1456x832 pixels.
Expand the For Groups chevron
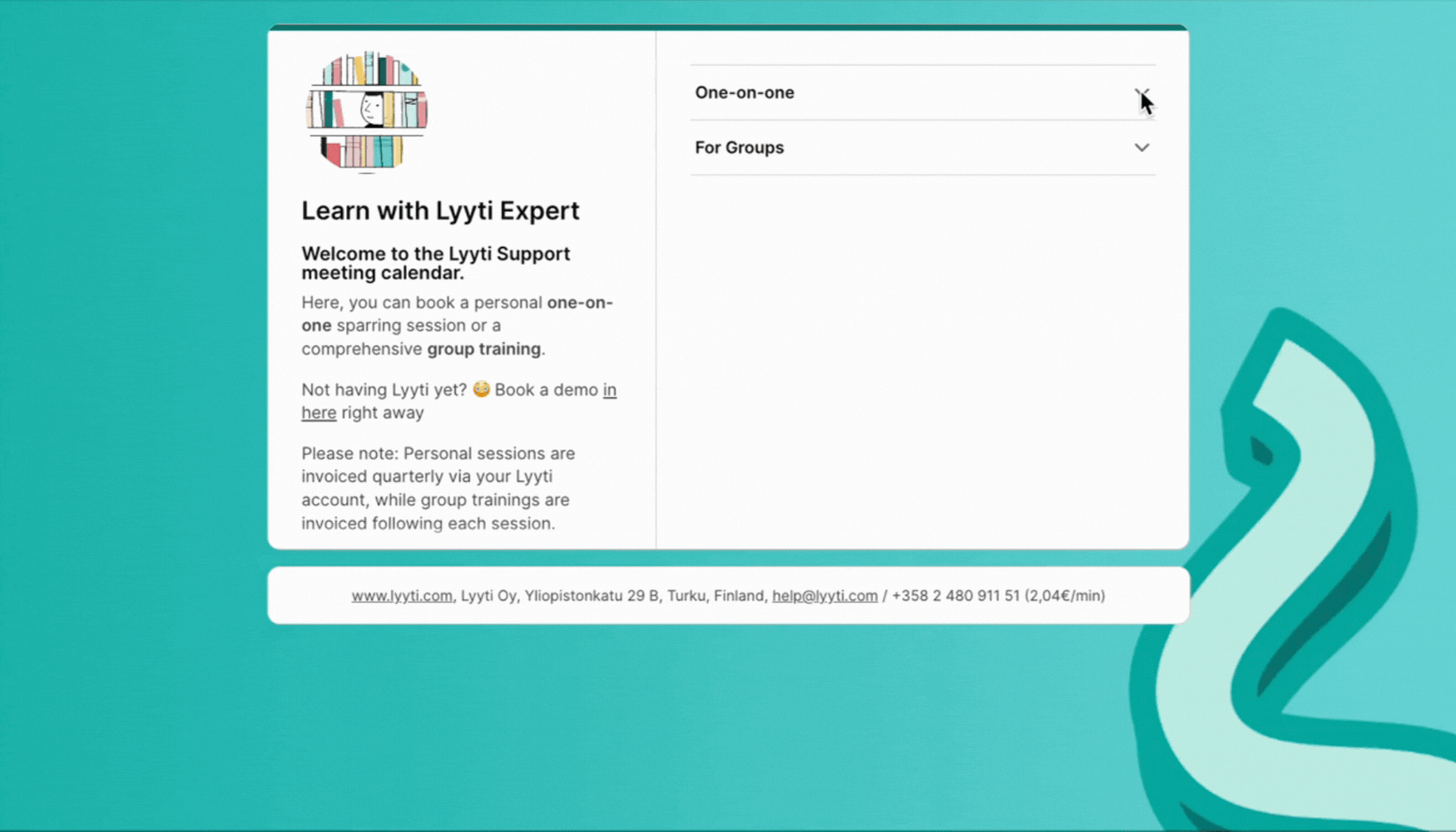click(x=1142, y=147)
